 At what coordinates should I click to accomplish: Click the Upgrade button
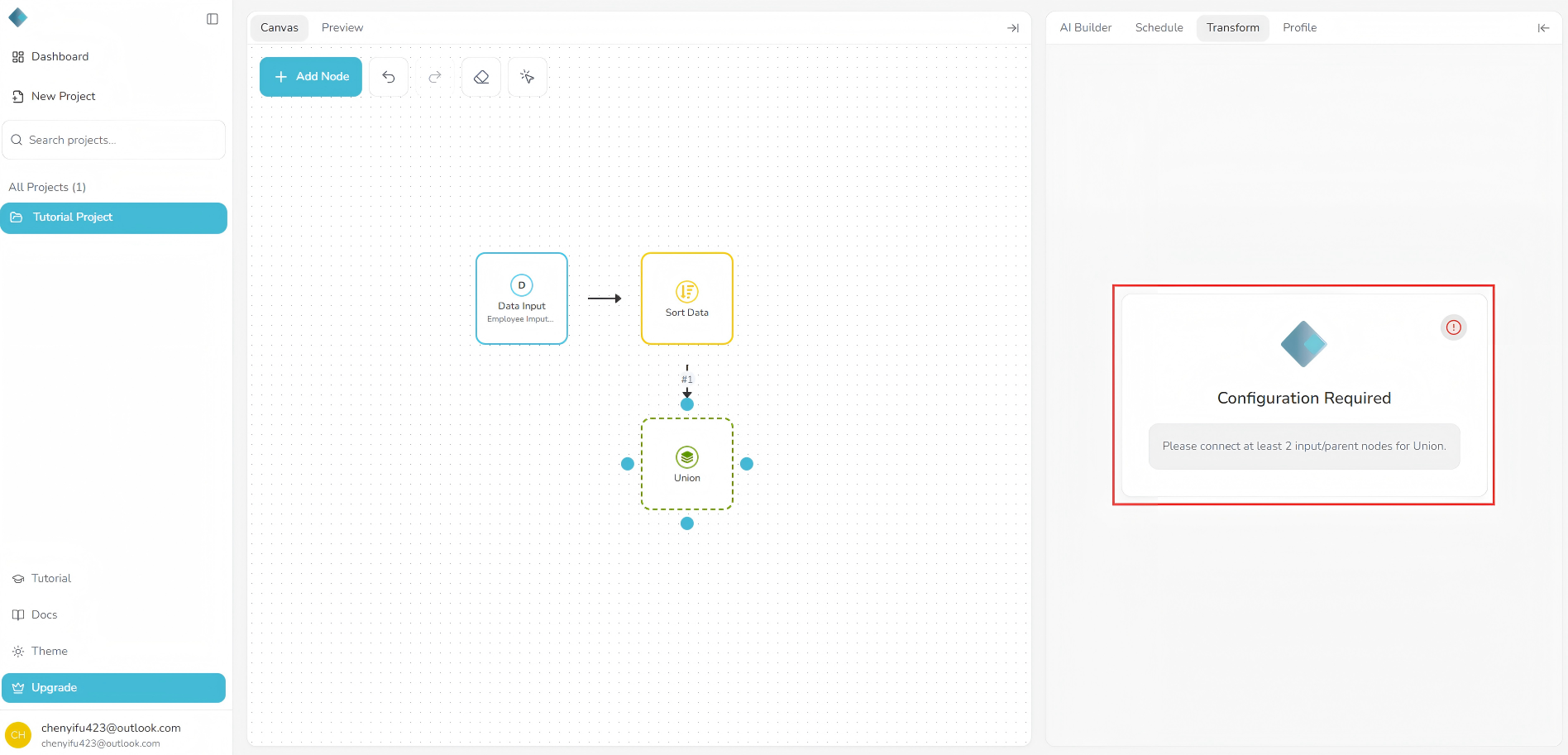pos(113,688)
